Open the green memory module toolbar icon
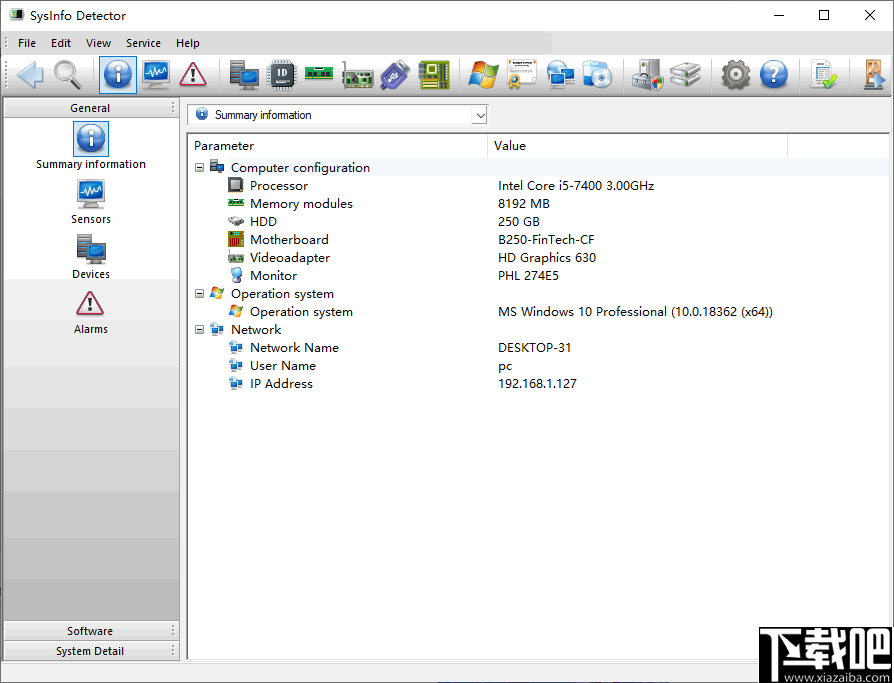 coord(319,73)
